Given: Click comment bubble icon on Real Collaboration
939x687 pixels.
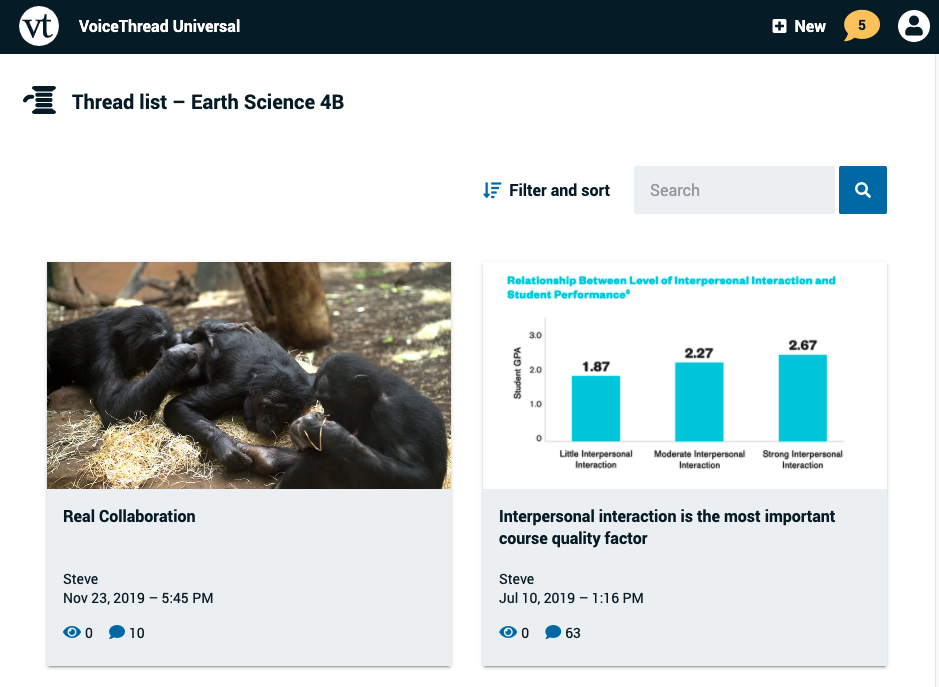Looking at the screenshot, I should (117, 632).
